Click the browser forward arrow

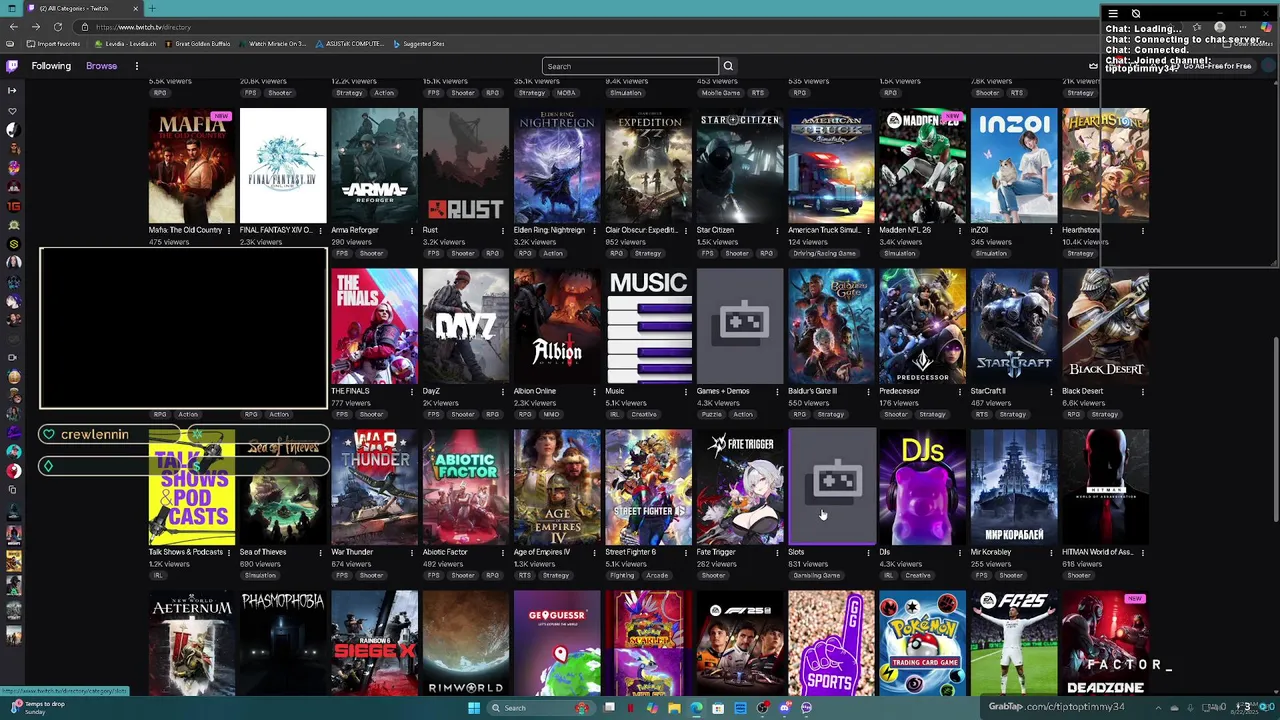click(35, 27)
